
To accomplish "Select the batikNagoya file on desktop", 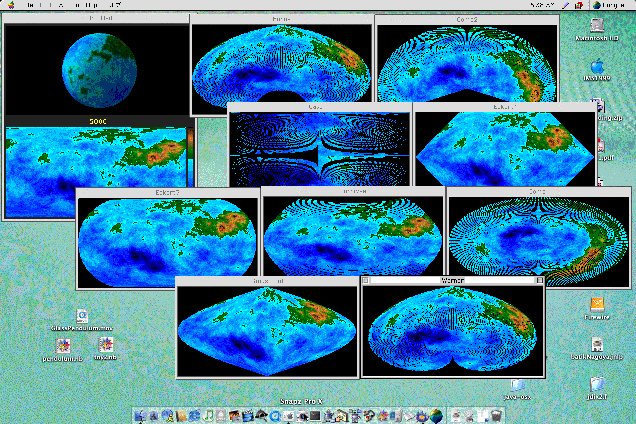I will pos(596,349).
